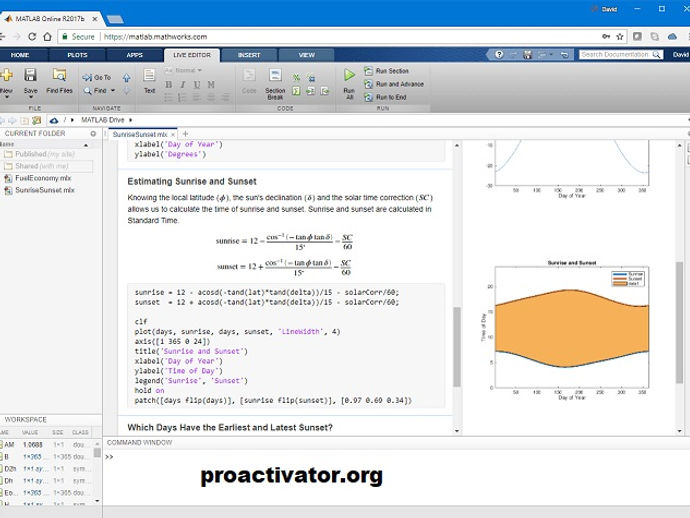Screen dimensions: 690x518
Task: Click the Go To navigate button
Action: (x=96, y=77)
